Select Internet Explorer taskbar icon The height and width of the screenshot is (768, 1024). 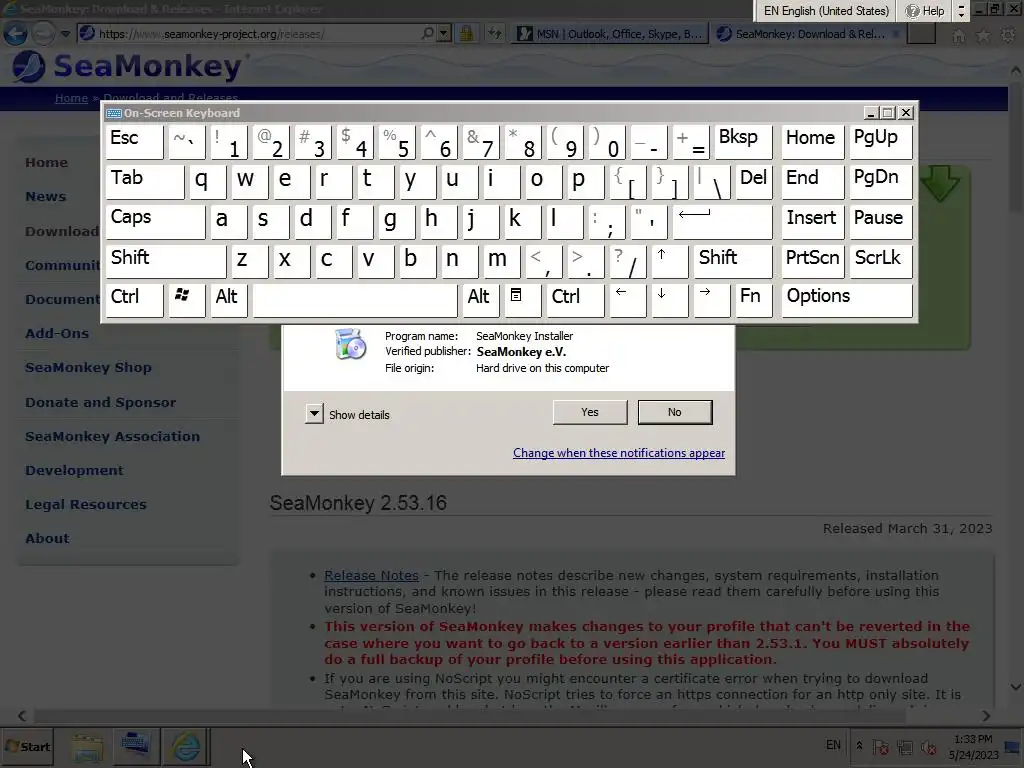tap(185, 746)
